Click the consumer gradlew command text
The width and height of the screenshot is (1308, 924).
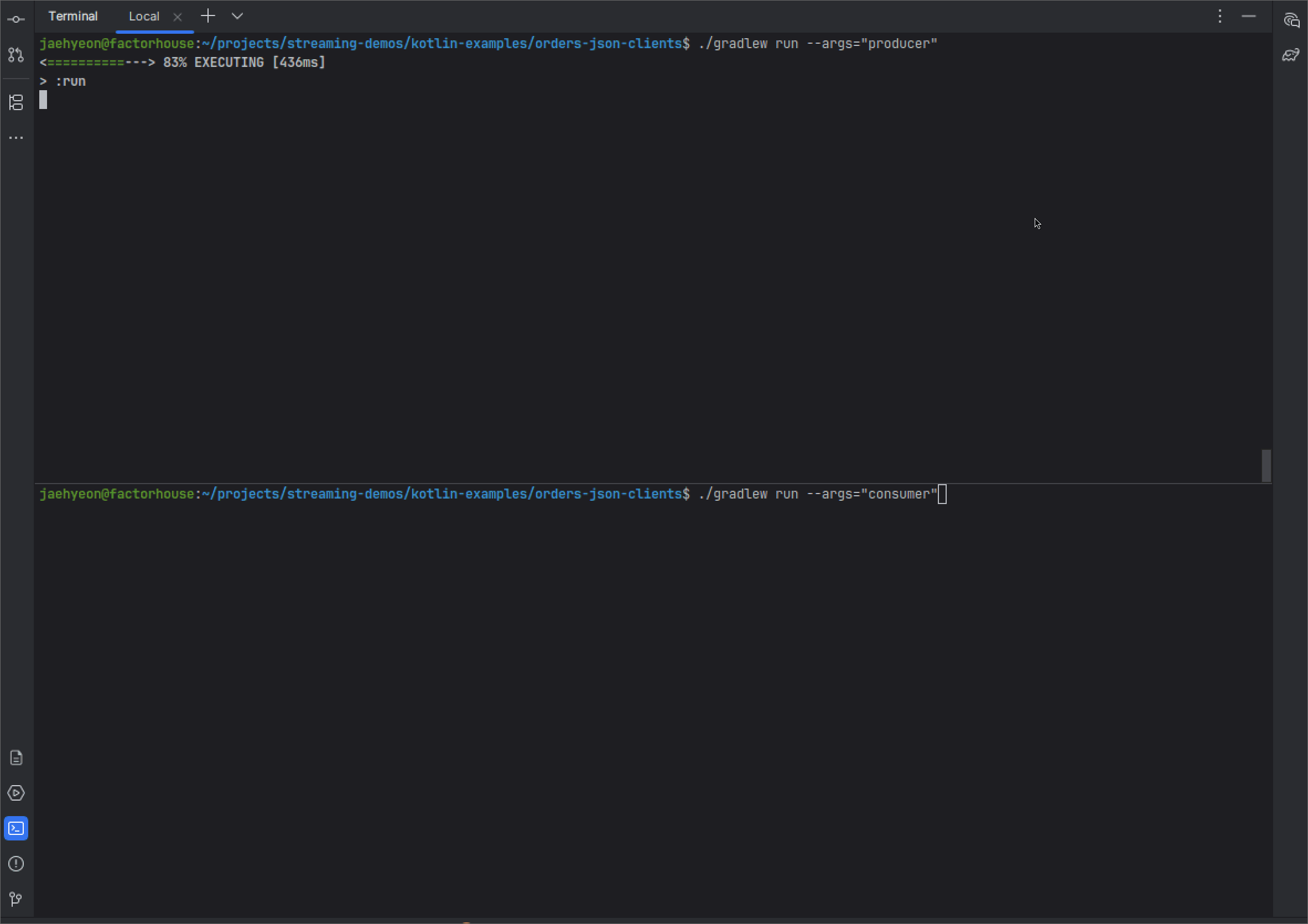(x=818, y=494)
